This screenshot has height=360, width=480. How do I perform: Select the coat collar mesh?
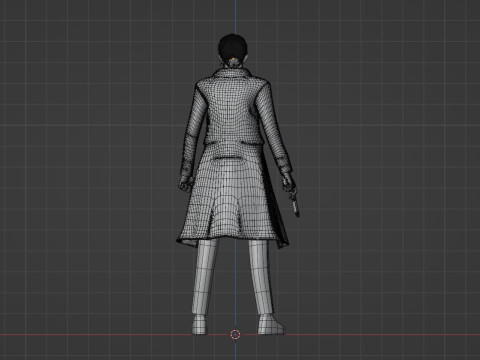pyautogui.click(x=232, y=74)
